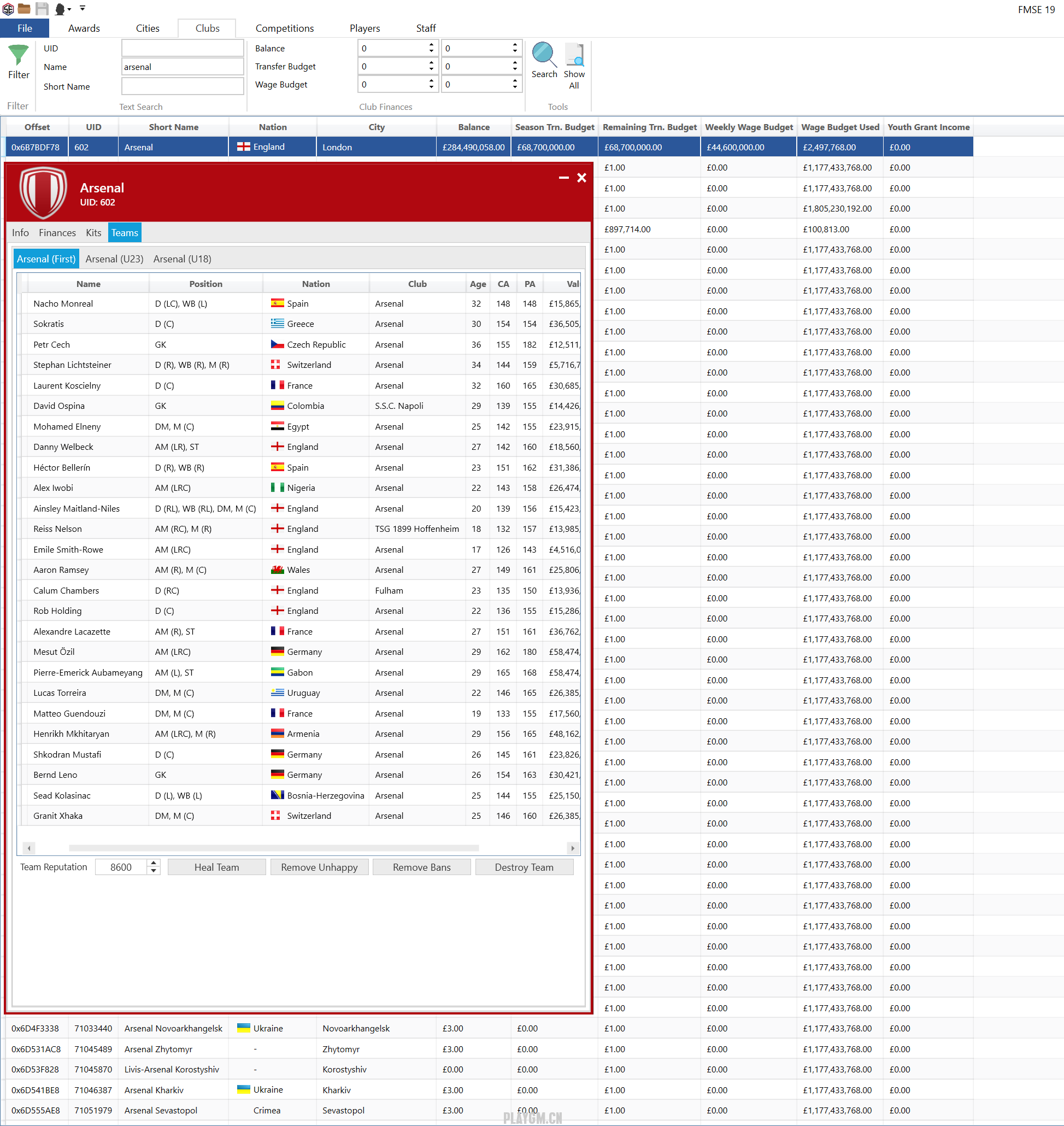Switch to the Staff tab
This screenshot has height=1126, width=1064.
point(426,28)
